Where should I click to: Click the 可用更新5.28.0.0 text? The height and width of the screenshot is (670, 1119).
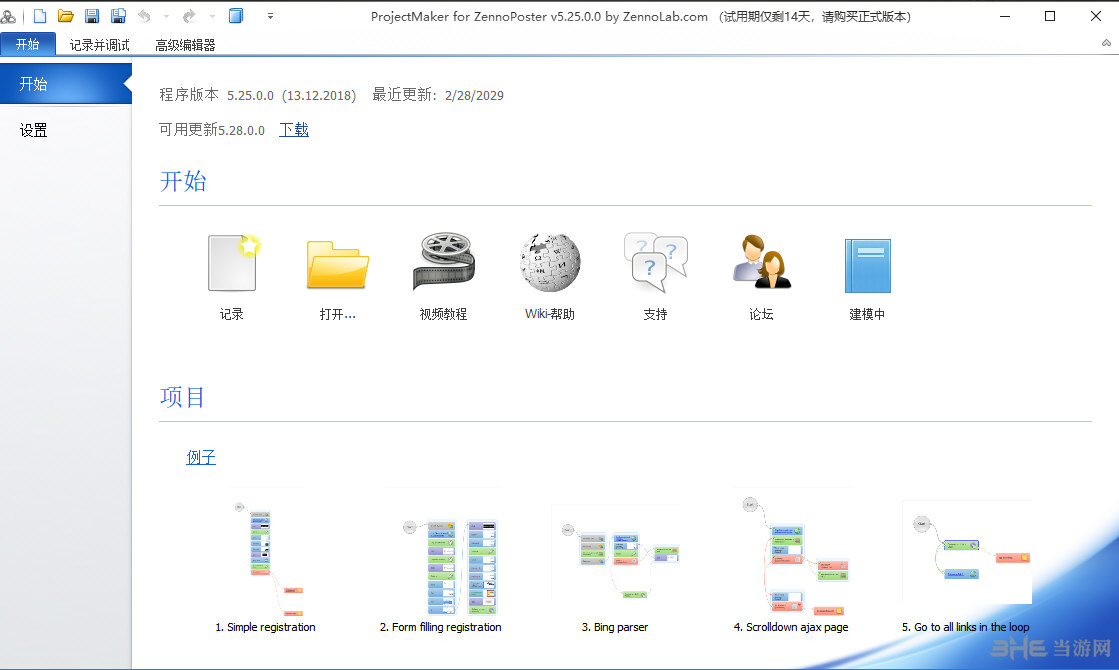click(x=212, y=130)
